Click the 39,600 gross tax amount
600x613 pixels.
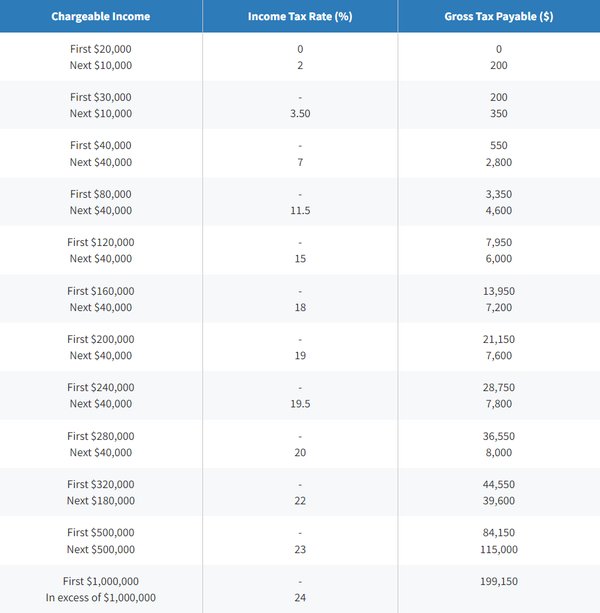[498, 501]
